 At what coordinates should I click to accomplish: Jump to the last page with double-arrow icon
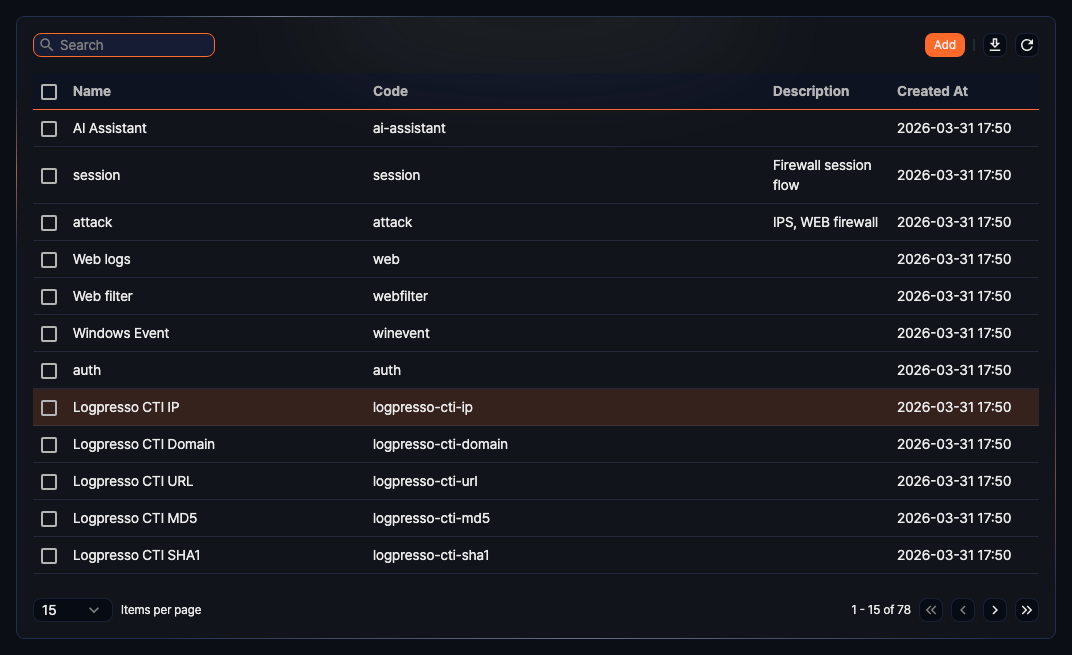(1026, 609)
